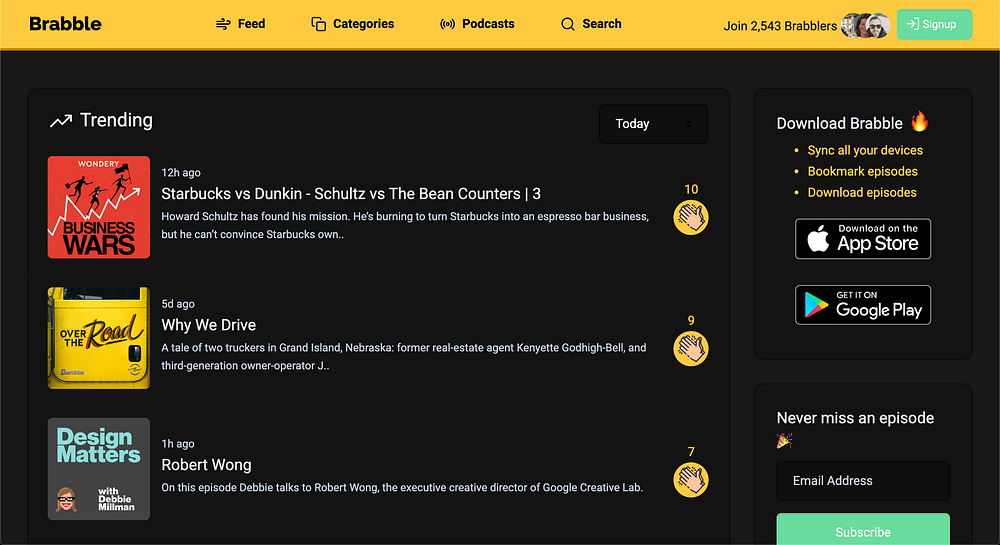Open the Business Wars podcast cover
Screen dimensions: 1000x545
tap(99, 207)
